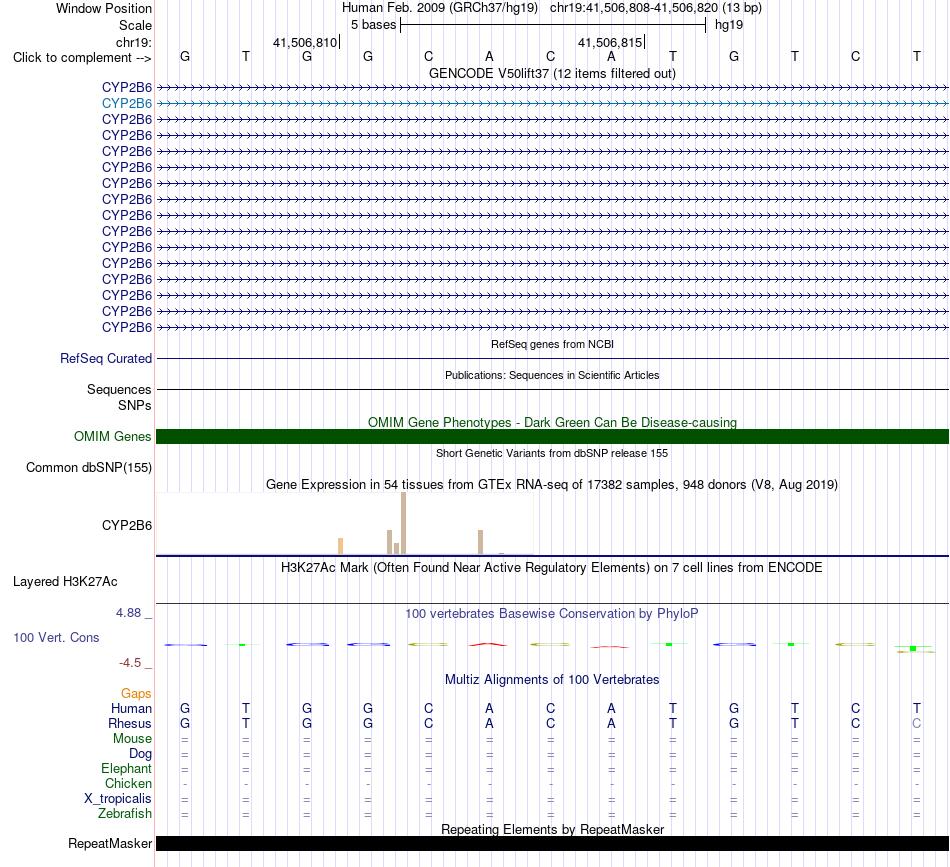Click the Scale label
Image resolution: width=950 pixels, height=867 pixels.
(135, 25)
